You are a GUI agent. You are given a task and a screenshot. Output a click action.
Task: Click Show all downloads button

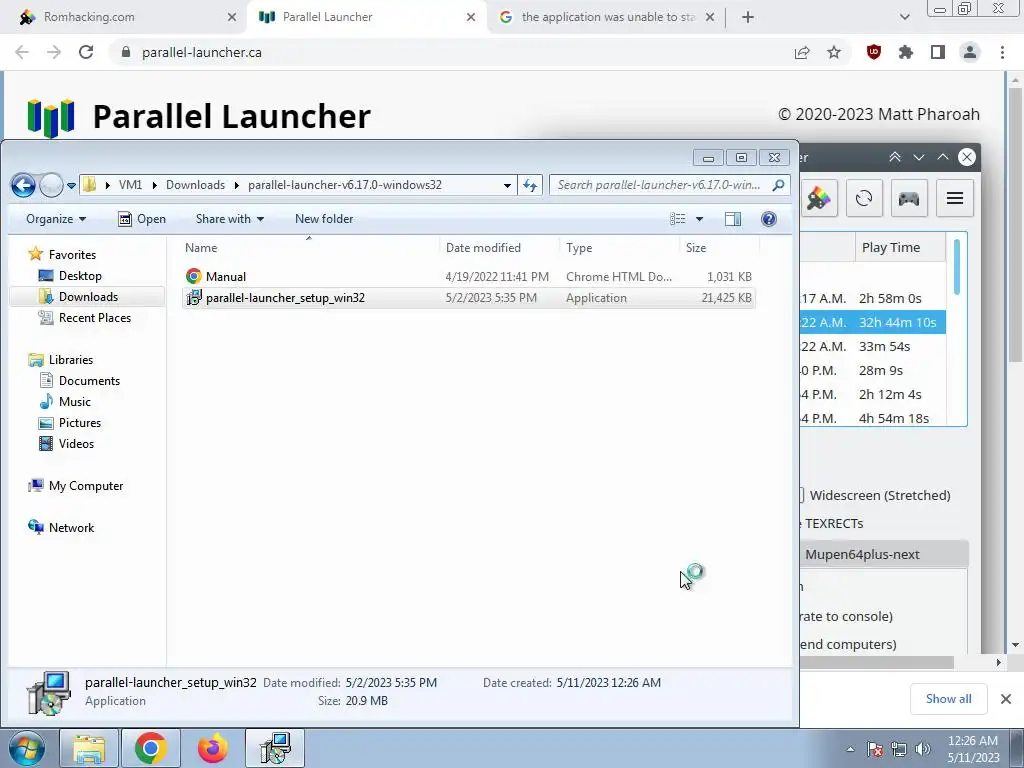pyautogui.click(x=948, y=699)
